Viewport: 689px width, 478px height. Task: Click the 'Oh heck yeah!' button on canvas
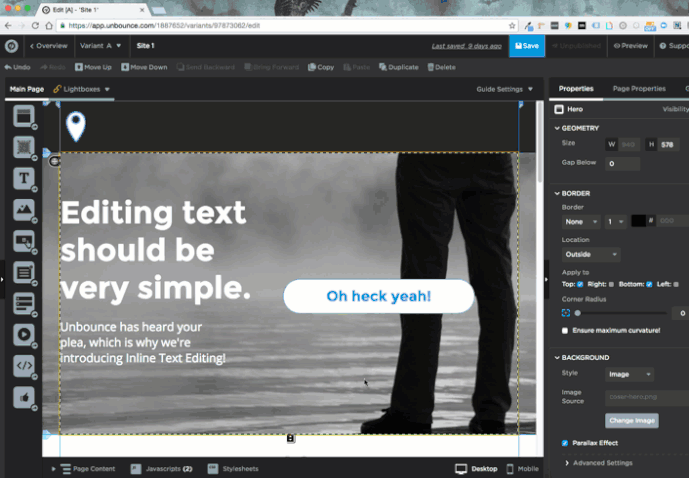[379, 296]
